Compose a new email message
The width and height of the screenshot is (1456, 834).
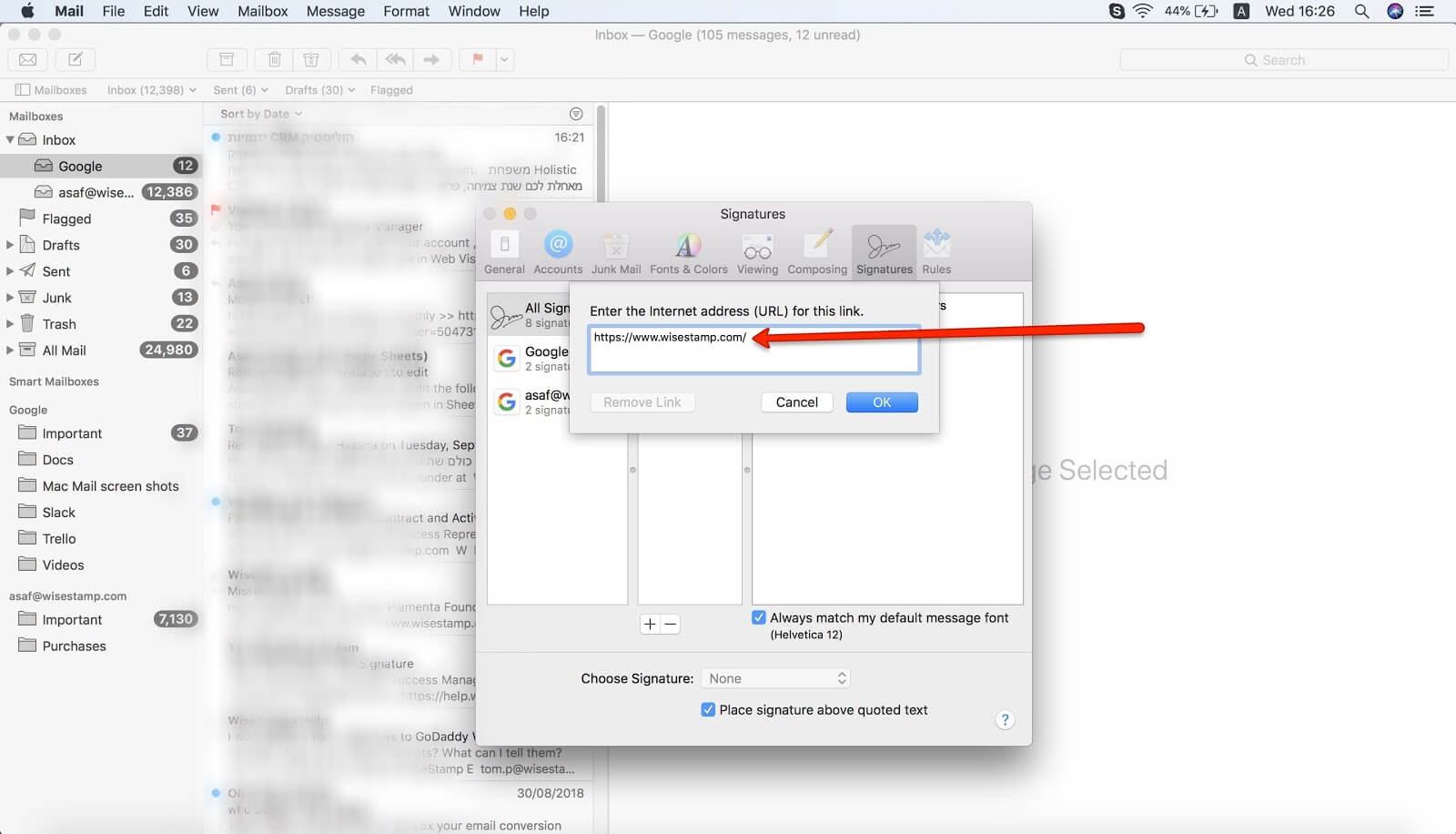pyautogui.click(x=76, y=59)
